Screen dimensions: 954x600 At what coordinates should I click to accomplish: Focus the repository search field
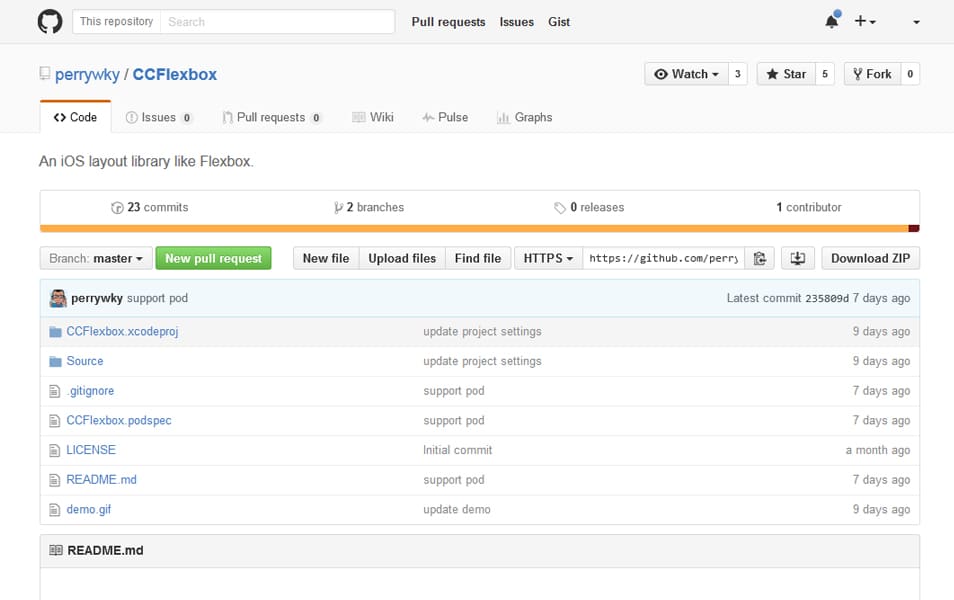point(277,22)
